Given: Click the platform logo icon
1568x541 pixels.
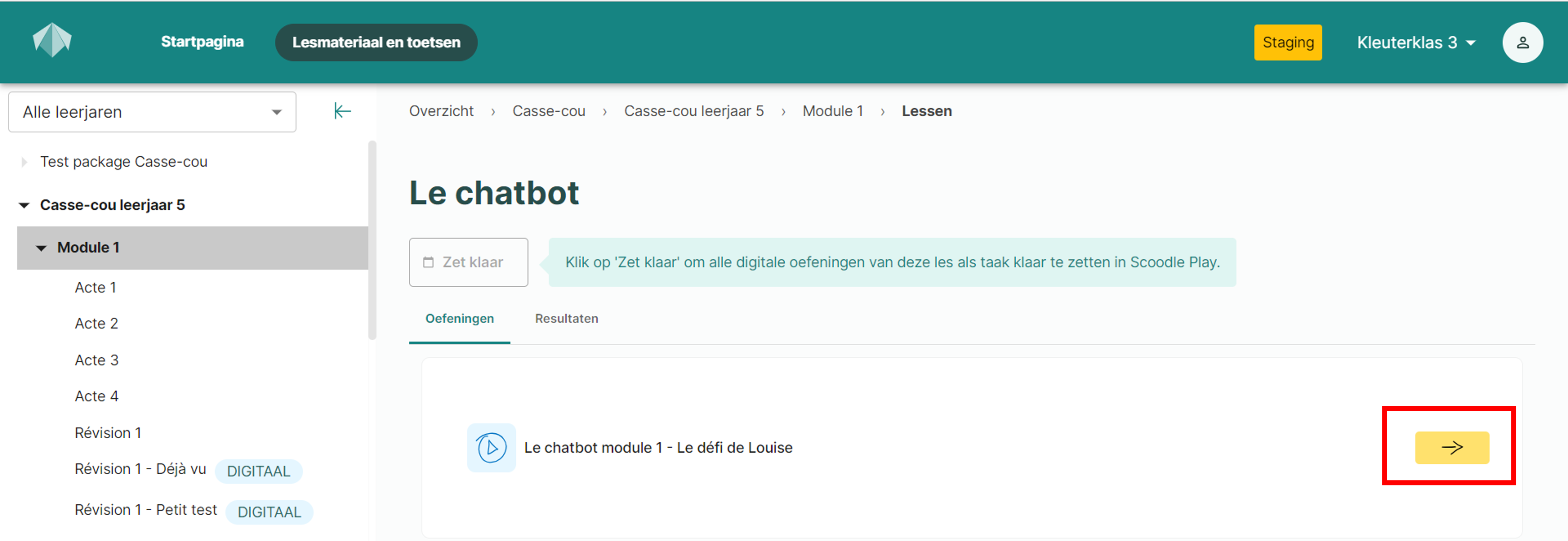Looking at the screenshot, I should point(52,40).
